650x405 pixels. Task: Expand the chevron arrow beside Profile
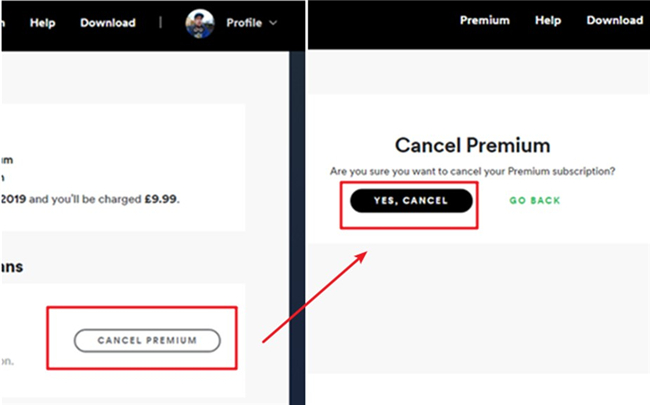pos(273,23)
